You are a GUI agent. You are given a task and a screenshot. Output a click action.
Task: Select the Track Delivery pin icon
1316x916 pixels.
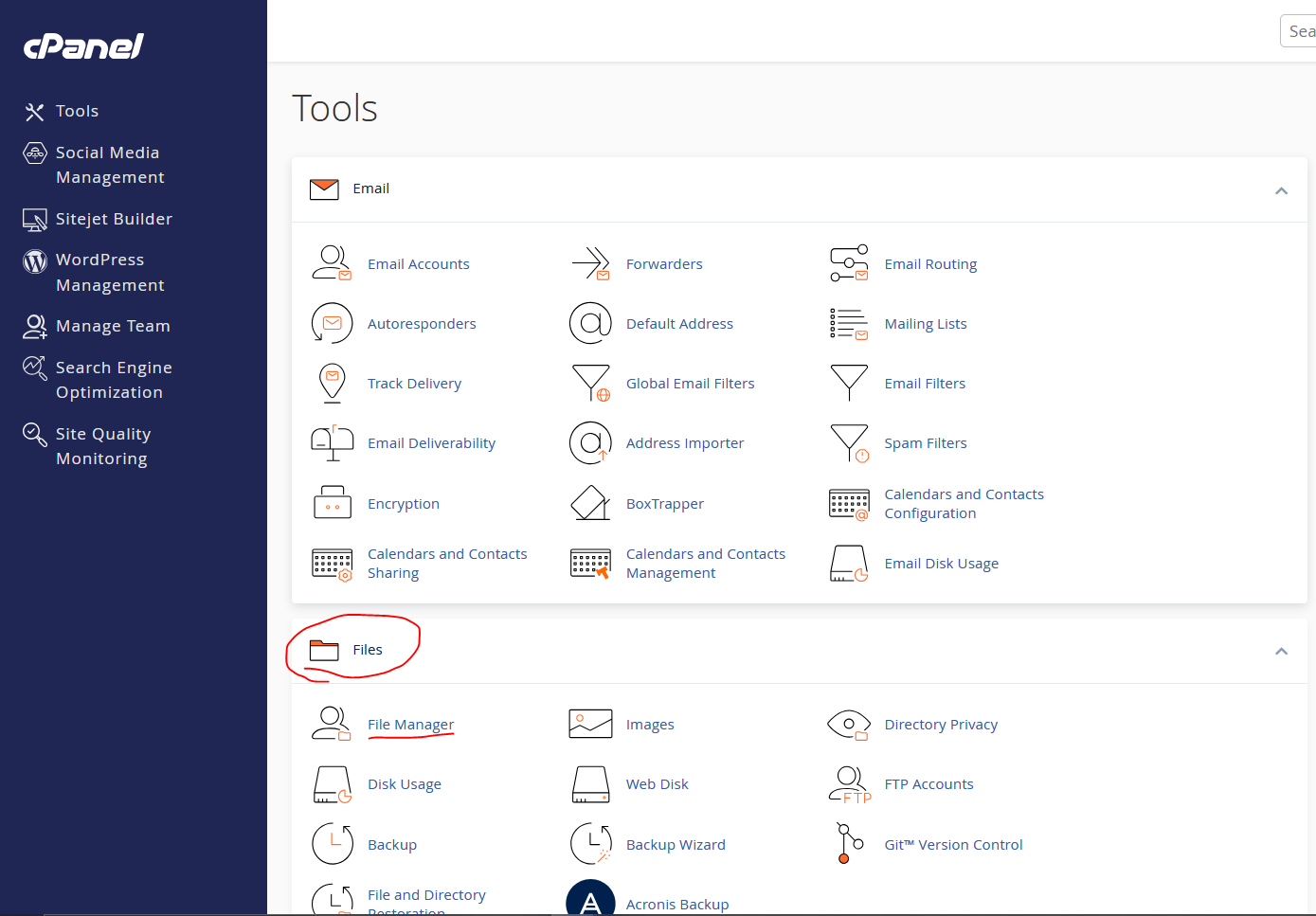(x=332, y=384)
